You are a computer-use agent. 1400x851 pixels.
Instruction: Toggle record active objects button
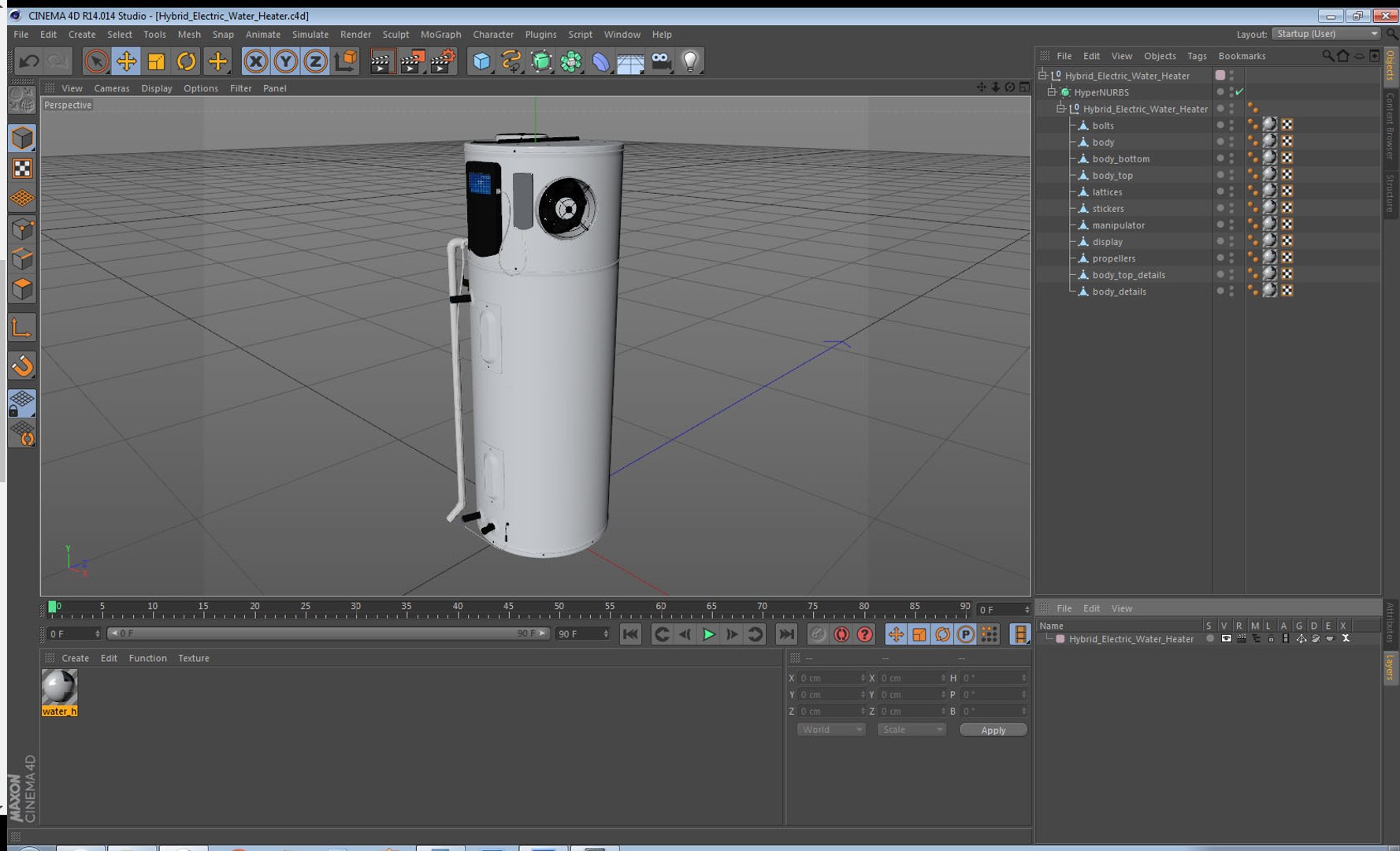click(x=819, y=634)
